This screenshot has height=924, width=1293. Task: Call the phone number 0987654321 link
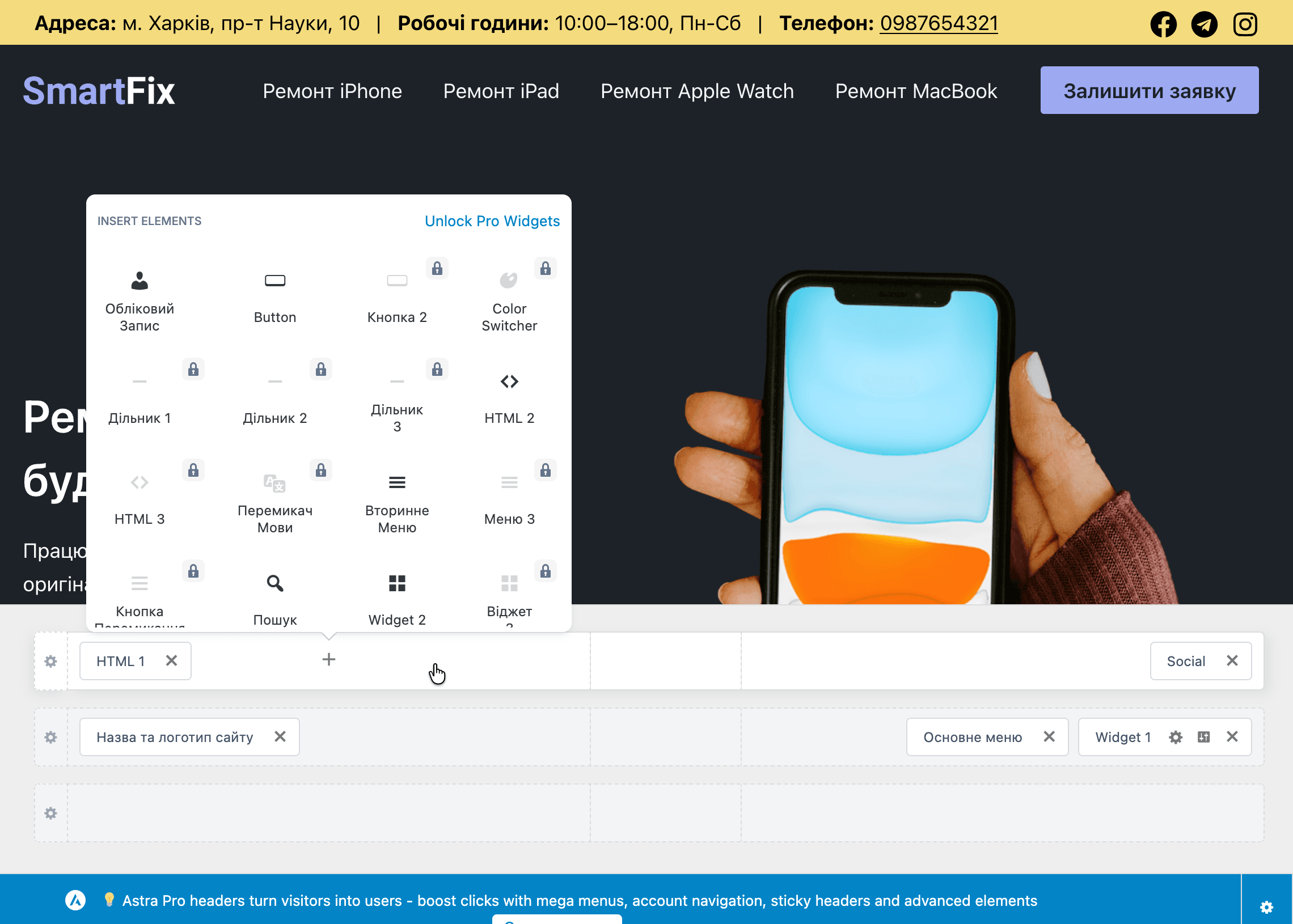(x=939, y=23)
